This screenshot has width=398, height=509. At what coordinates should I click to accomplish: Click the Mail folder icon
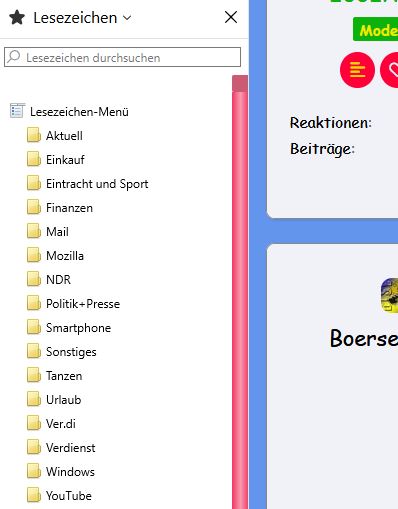pos(34,231)
